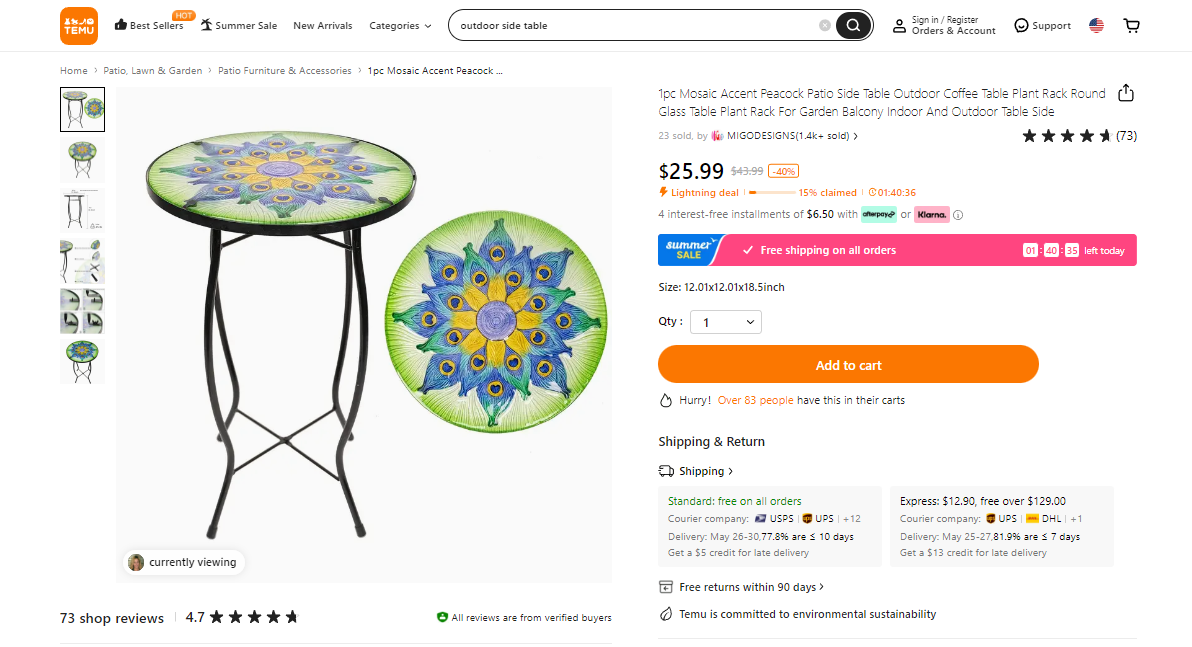The height and width of the screenshot is (647, 1192).
Task: Switch to the Summer Sale section
Action: coord(239,25)
